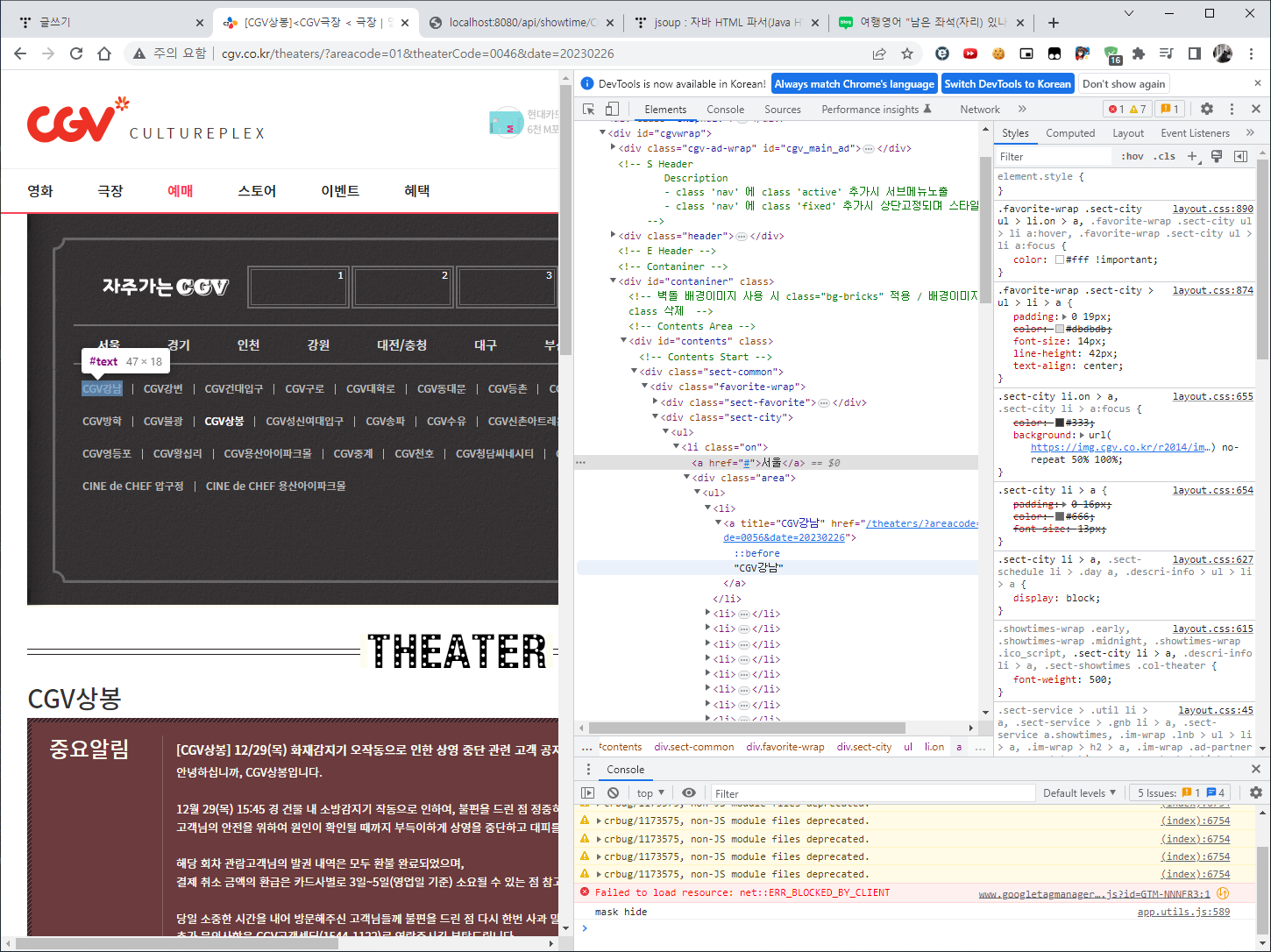The height and width of the screenshot is (952, 1271).
Task: Toggle the :hov element state panel
Action: coord(1133,156)
